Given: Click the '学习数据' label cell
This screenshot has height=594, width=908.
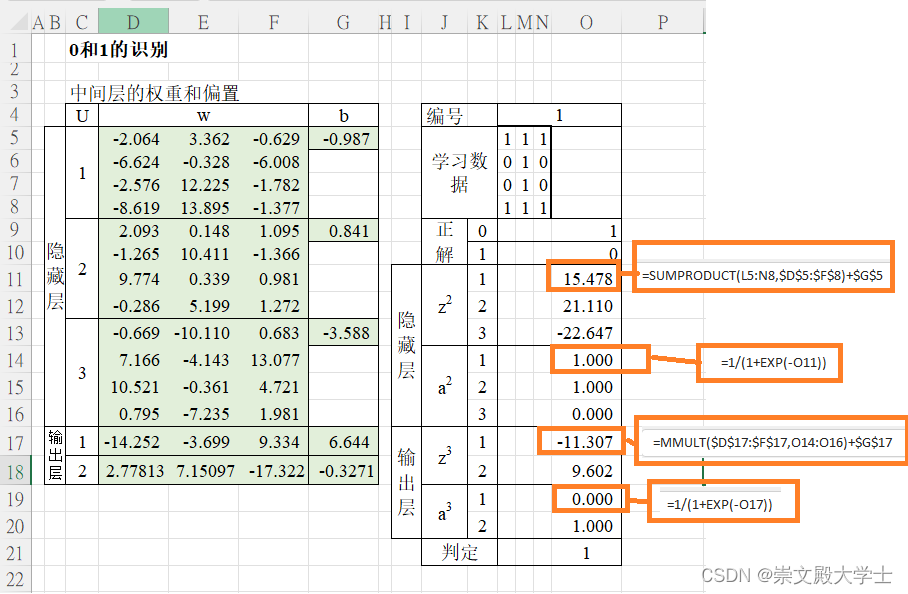Looking at the screenshot, I should click(459, 173).
